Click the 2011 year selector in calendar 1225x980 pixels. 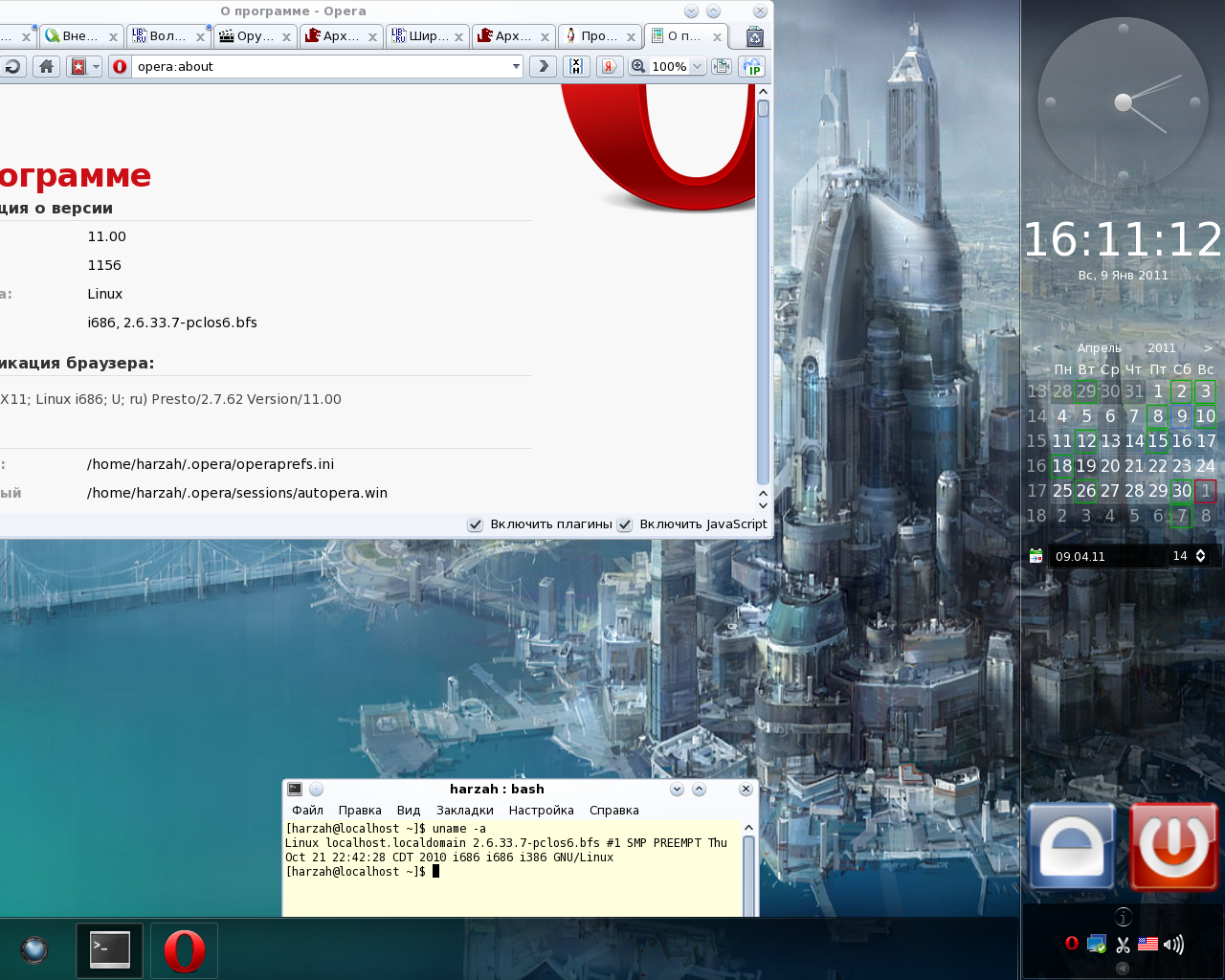pos(1161,348)
